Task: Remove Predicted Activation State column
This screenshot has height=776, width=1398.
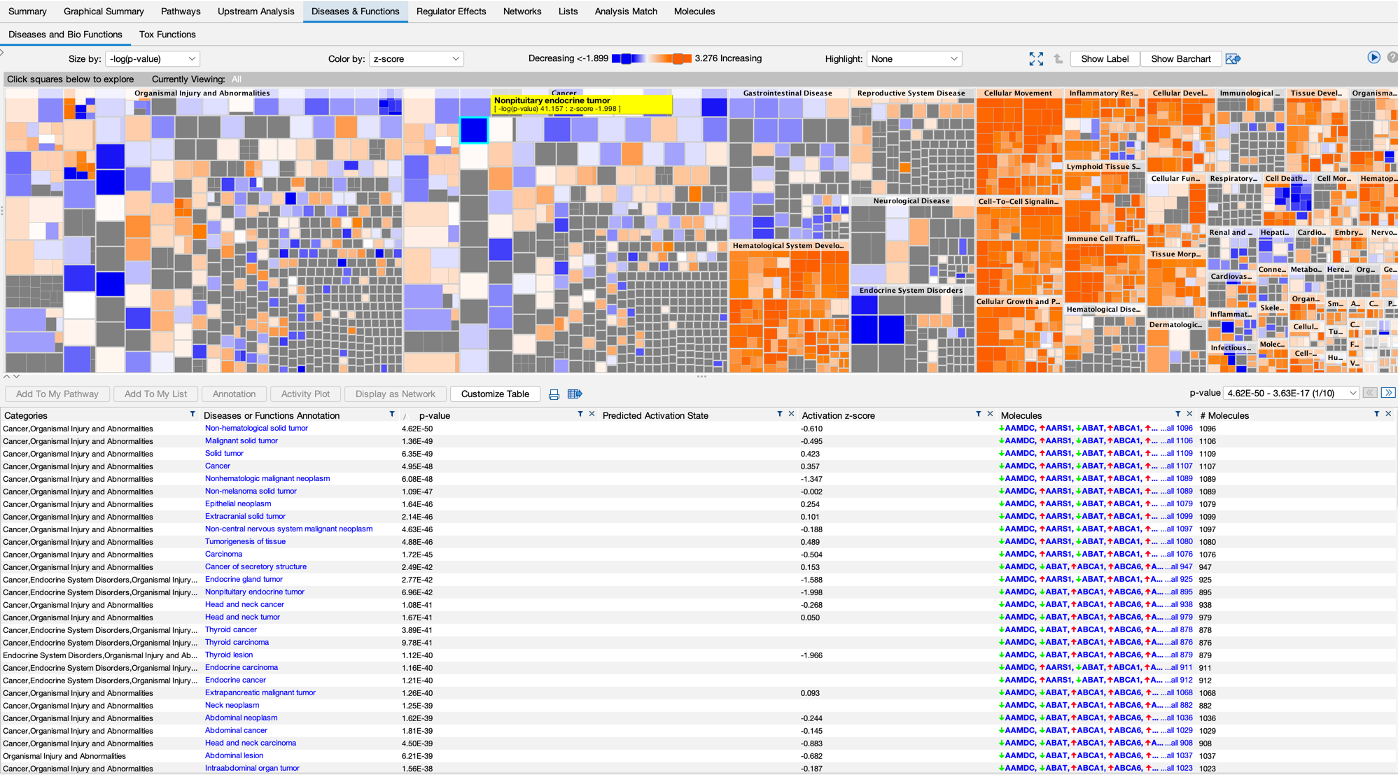Action: (x=791, y=414)
